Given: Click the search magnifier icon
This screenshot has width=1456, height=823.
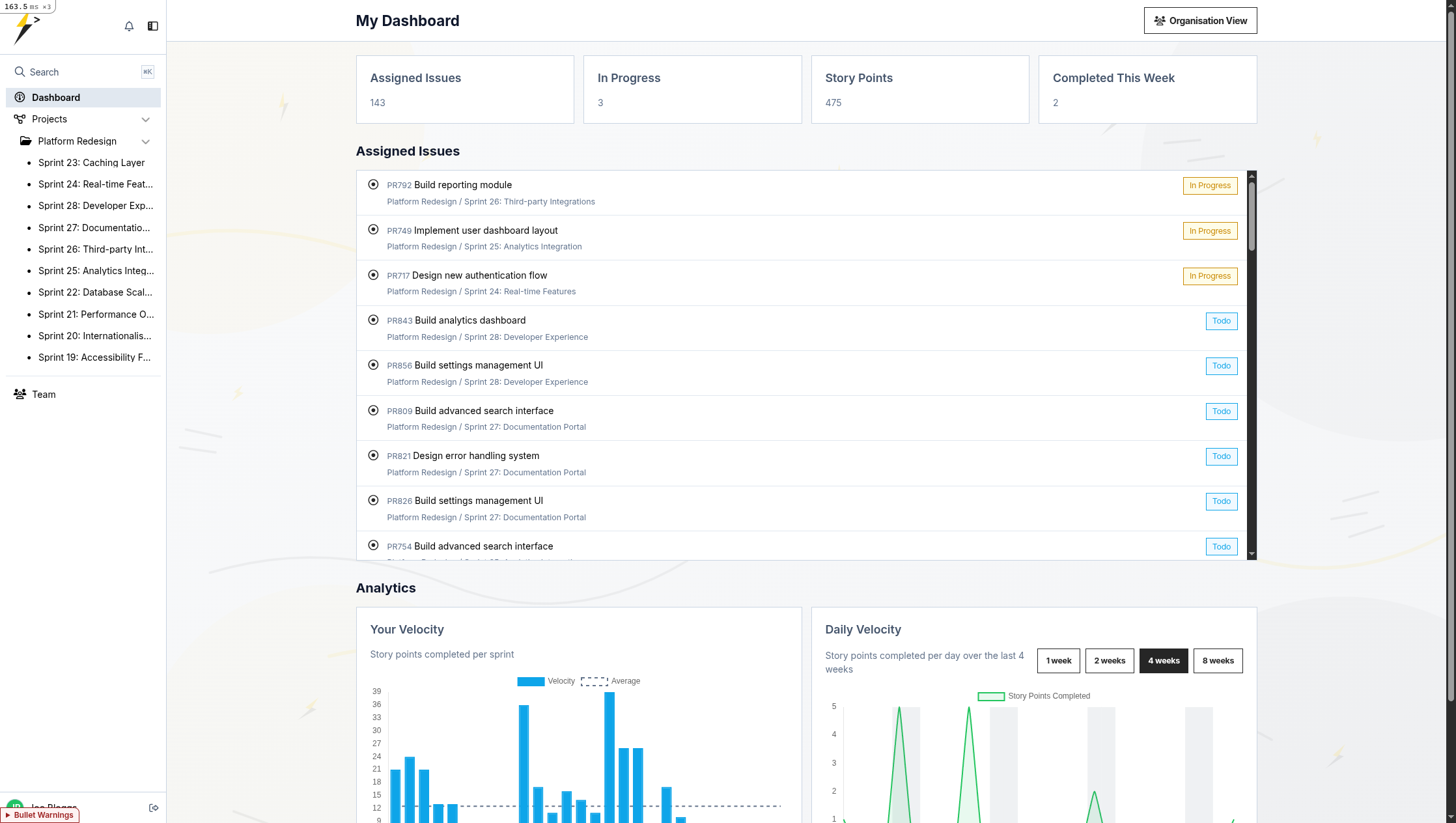Looking at the screenshot, I should 20,72.
